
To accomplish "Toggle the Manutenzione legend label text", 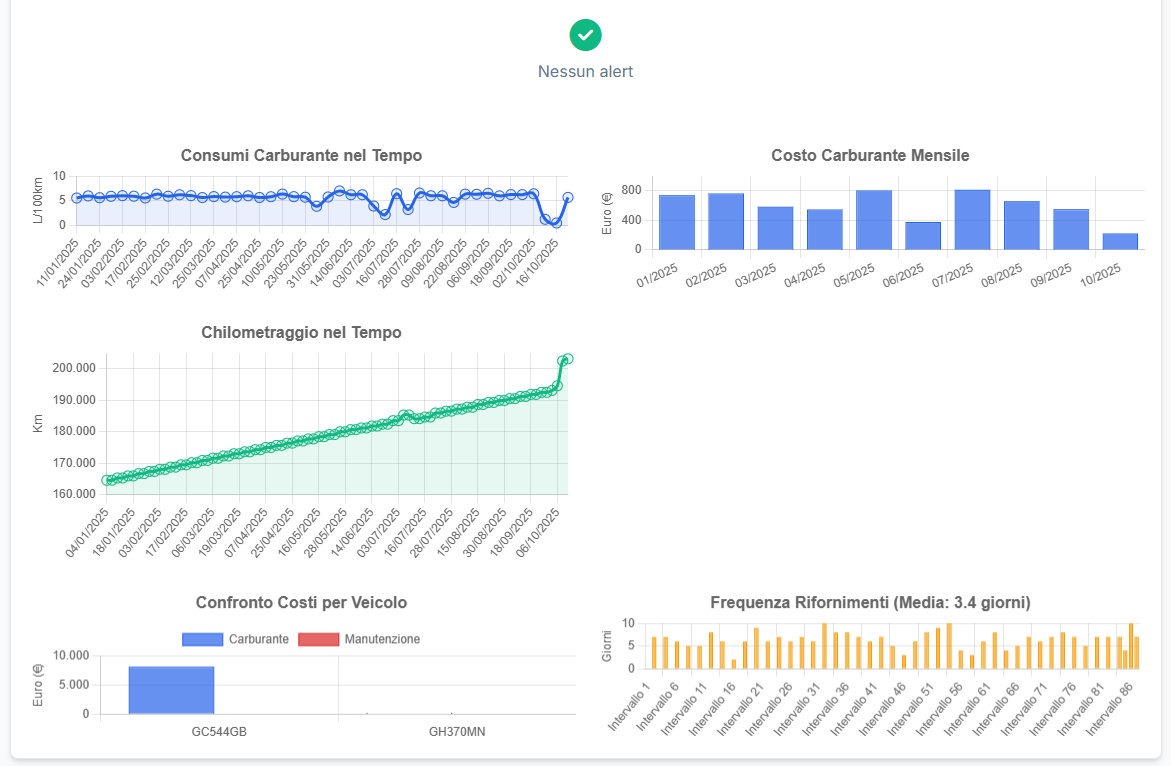I will point(381,639).
